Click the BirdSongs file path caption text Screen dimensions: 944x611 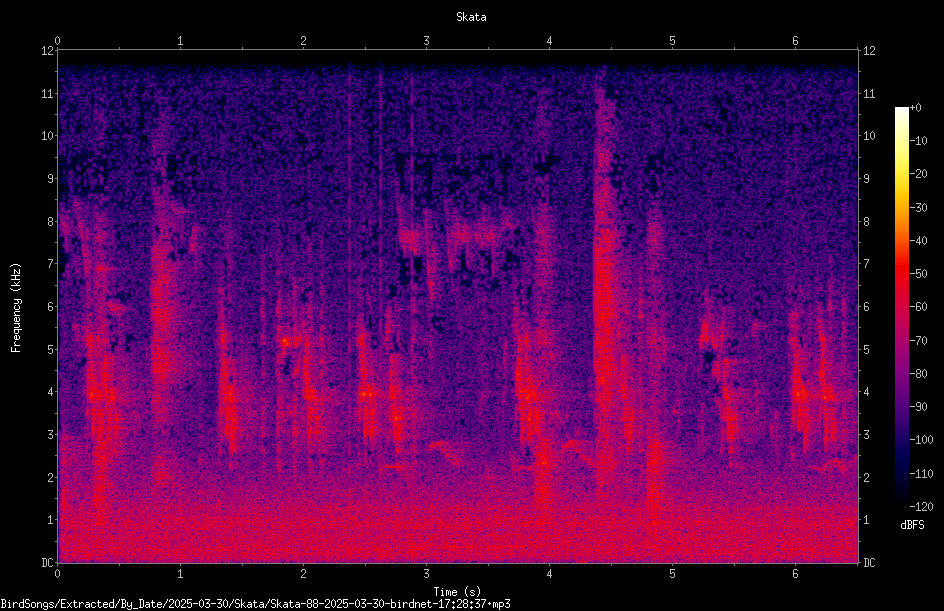pyautogui.click(x=255, y=604)
